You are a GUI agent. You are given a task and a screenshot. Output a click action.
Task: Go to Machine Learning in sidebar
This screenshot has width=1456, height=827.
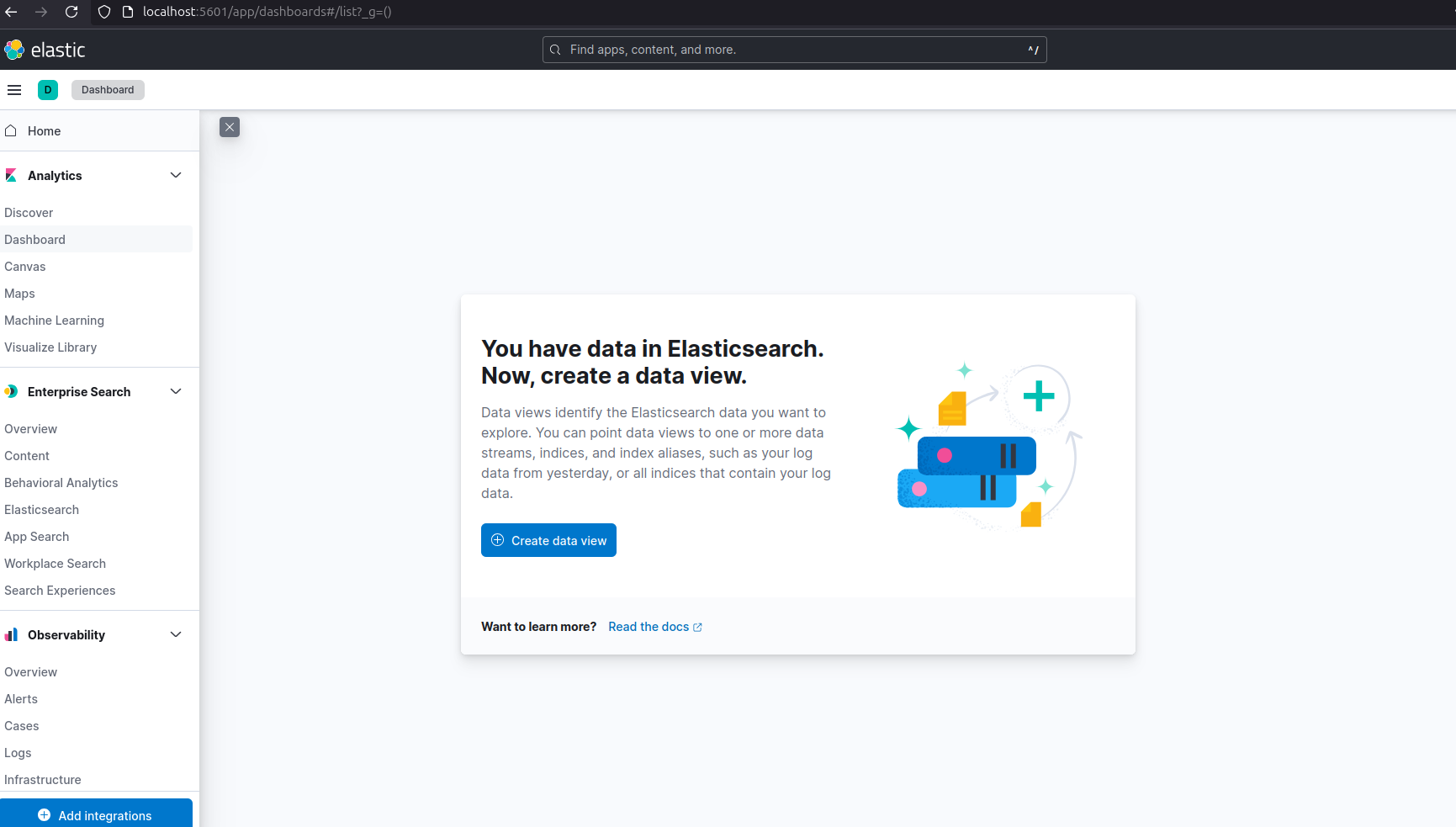pos(54,321)
